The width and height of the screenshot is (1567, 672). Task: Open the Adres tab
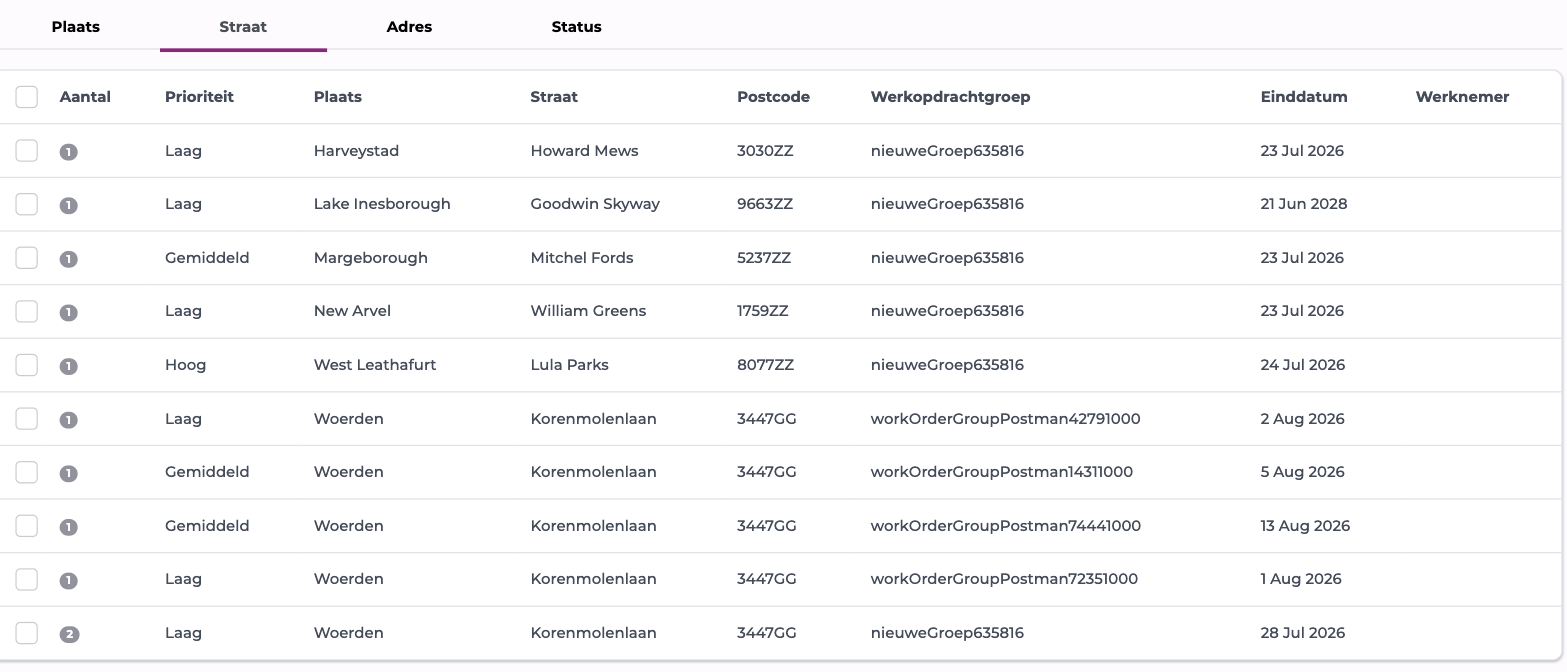[x=410, y=26]
